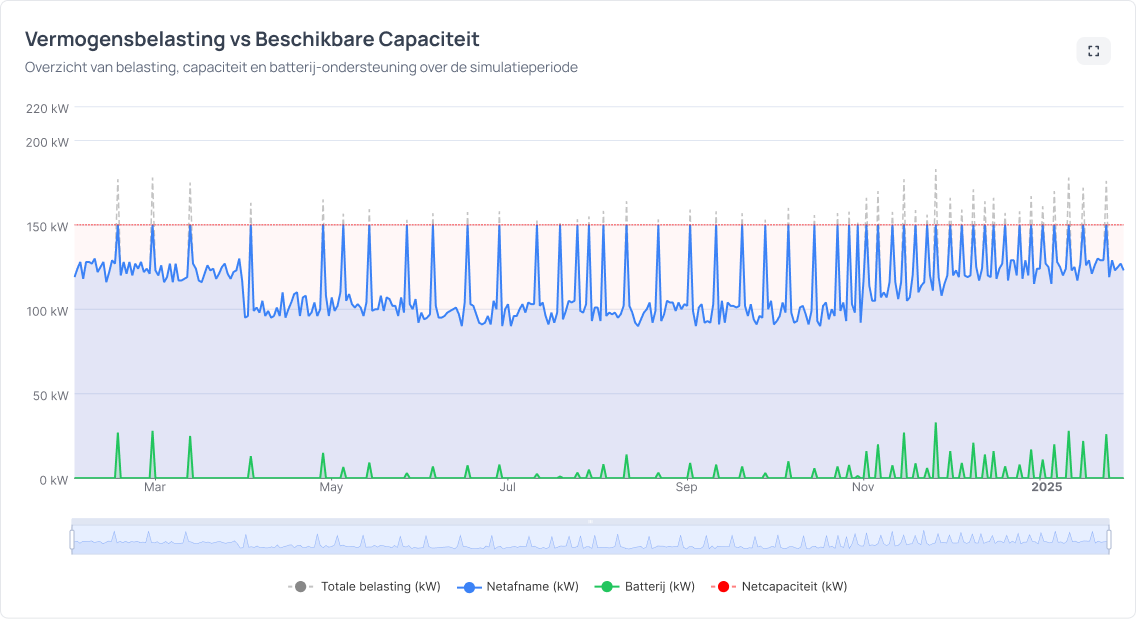Click the 'Jul' x-axis label

pyautogui.click(x=508, y=487)
